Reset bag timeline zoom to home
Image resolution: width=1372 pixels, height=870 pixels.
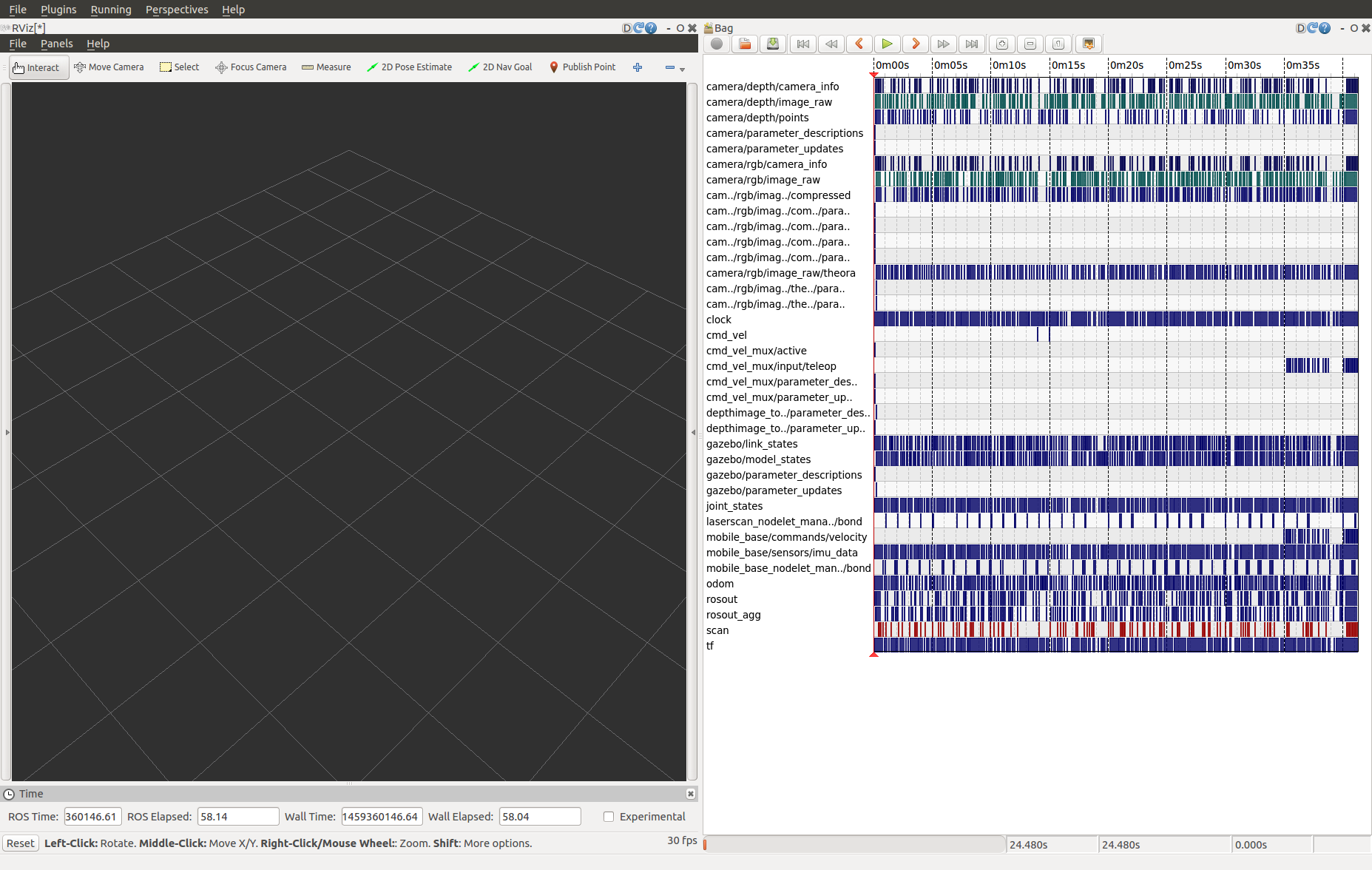(1058, 44)
